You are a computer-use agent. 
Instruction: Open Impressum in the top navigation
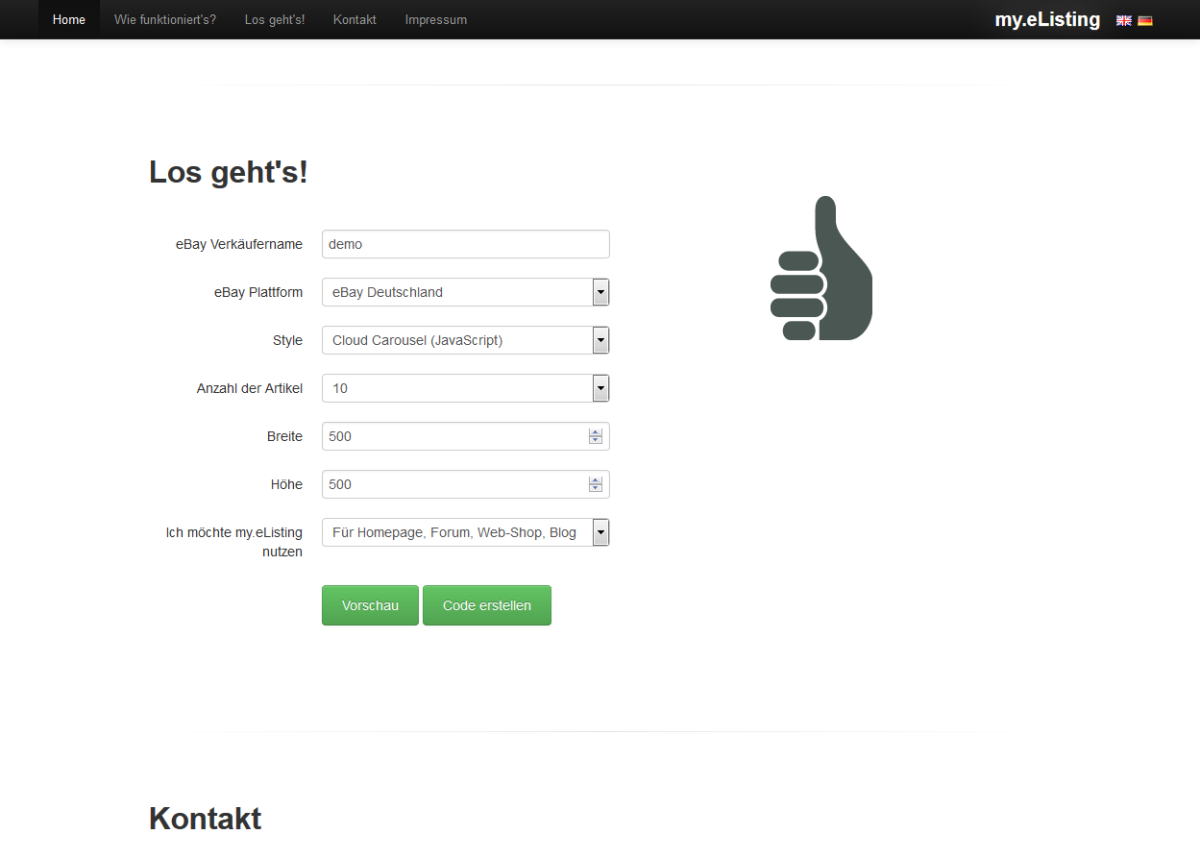436,20
